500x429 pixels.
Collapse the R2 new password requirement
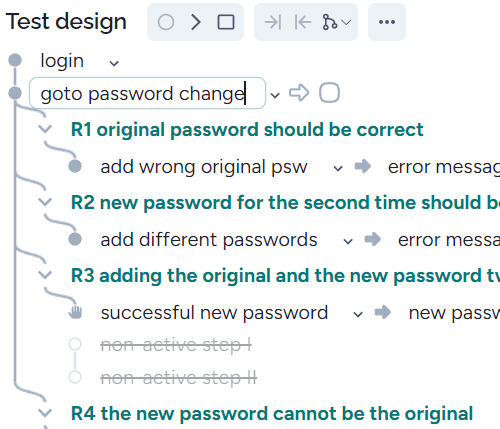click(x=45, y=201)
